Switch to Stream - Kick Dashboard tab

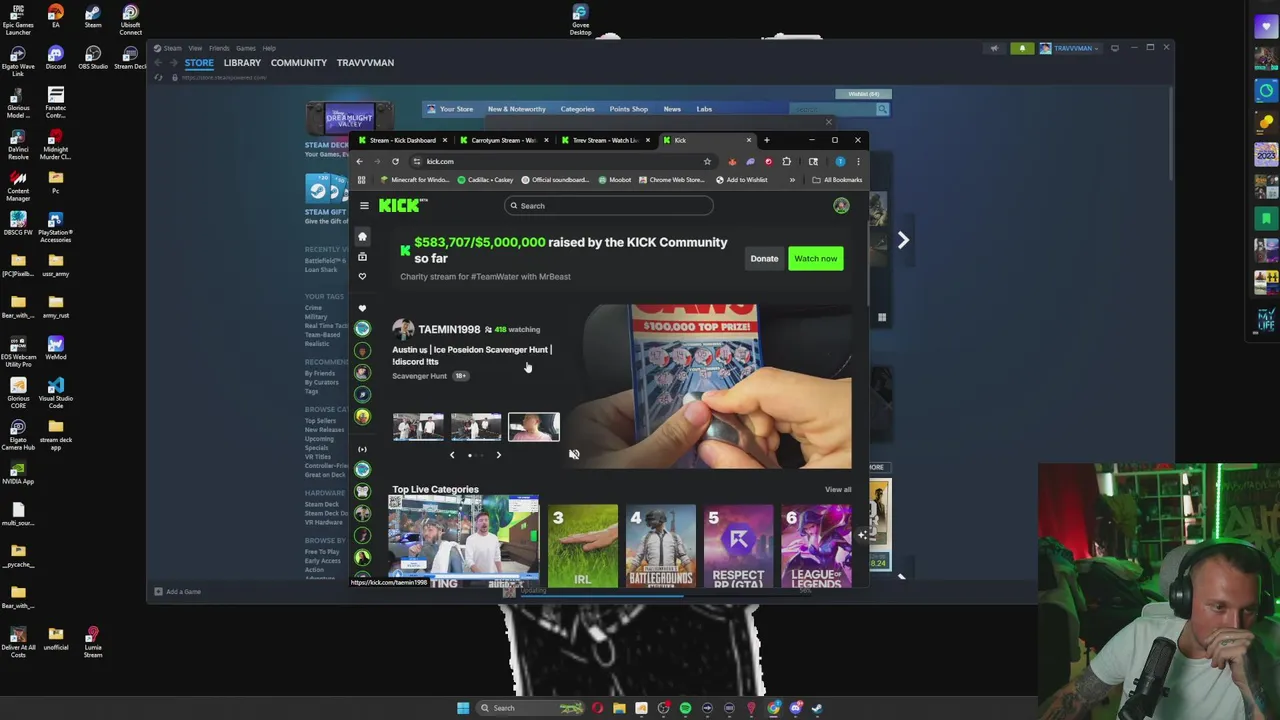pos(402,140)
